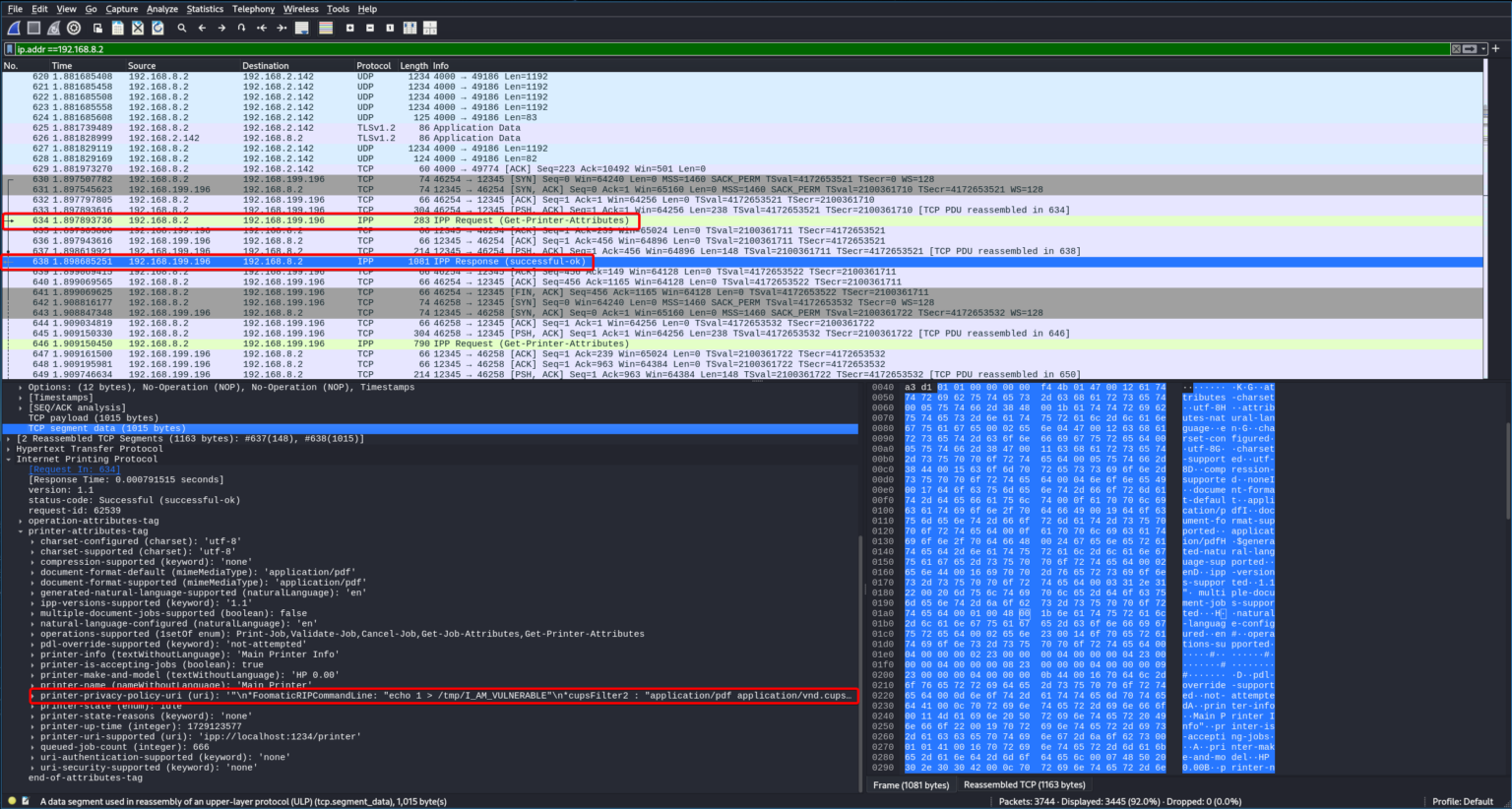The width and height of the screenshot is (1512, 809).
Task: Apply the display filter with the arrow button
Action: (1470, 47)
